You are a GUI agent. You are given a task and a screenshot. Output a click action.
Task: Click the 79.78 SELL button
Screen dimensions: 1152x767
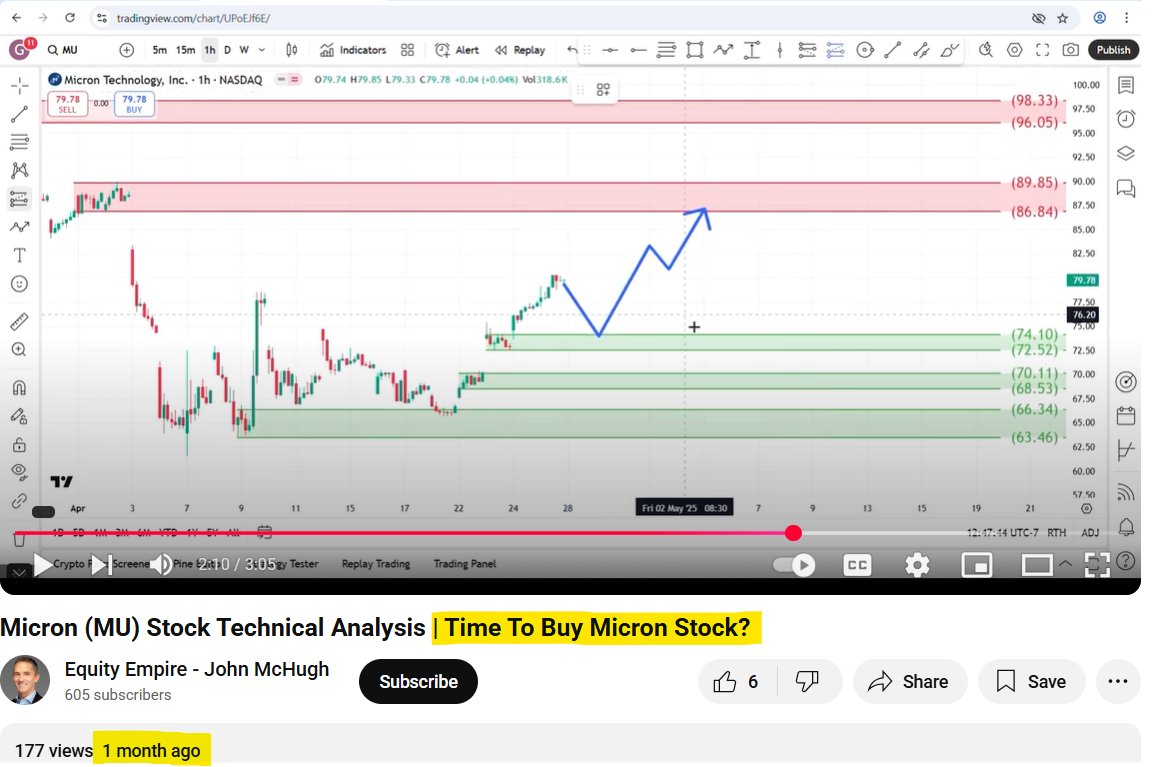click(68, 104)
